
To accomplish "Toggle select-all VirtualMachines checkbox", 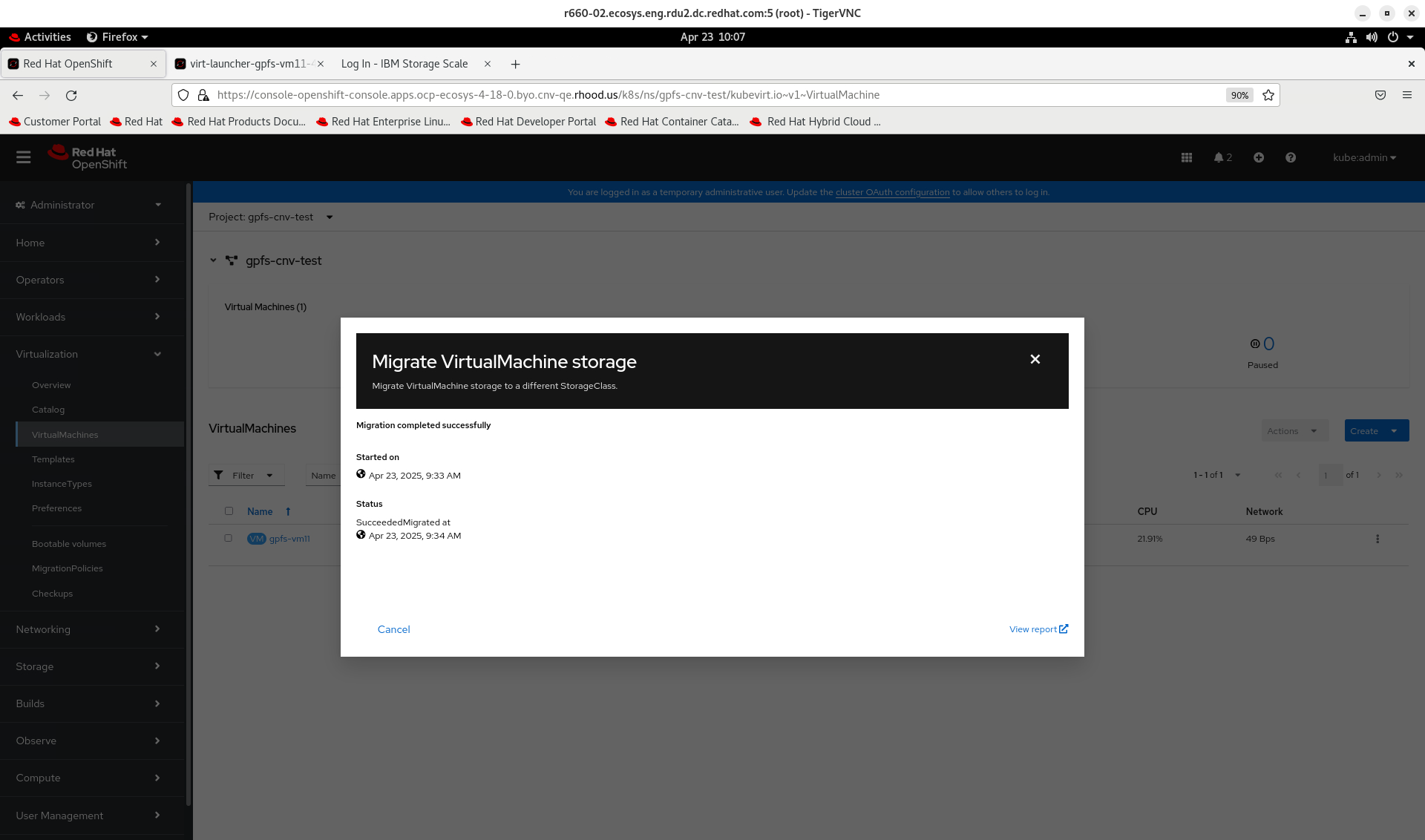I will point(229,511).
